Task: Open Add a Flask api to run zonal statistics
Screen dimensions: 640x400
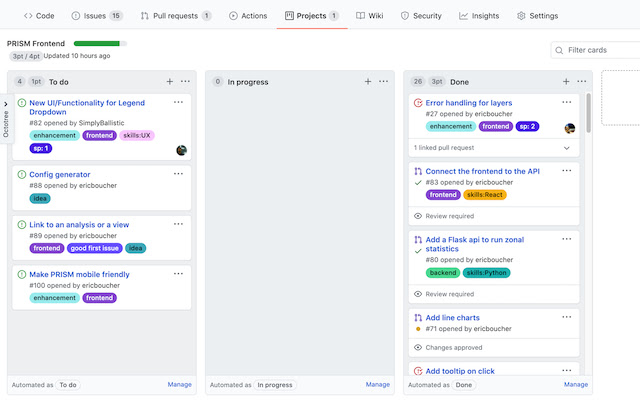Action: pyautogui.click(x=475, y=244)
